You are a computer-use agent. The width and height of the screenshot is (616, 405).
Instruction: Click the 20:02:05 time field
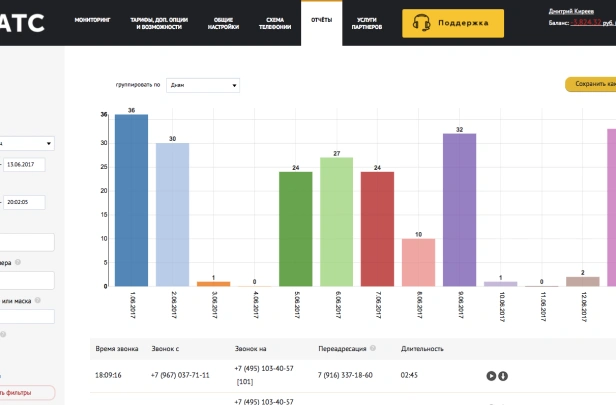click(x=24, y=202)
